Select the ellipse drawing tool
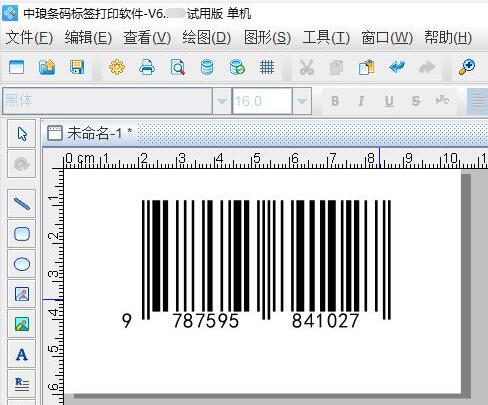488x405 pixels. [x=22, y=264]
